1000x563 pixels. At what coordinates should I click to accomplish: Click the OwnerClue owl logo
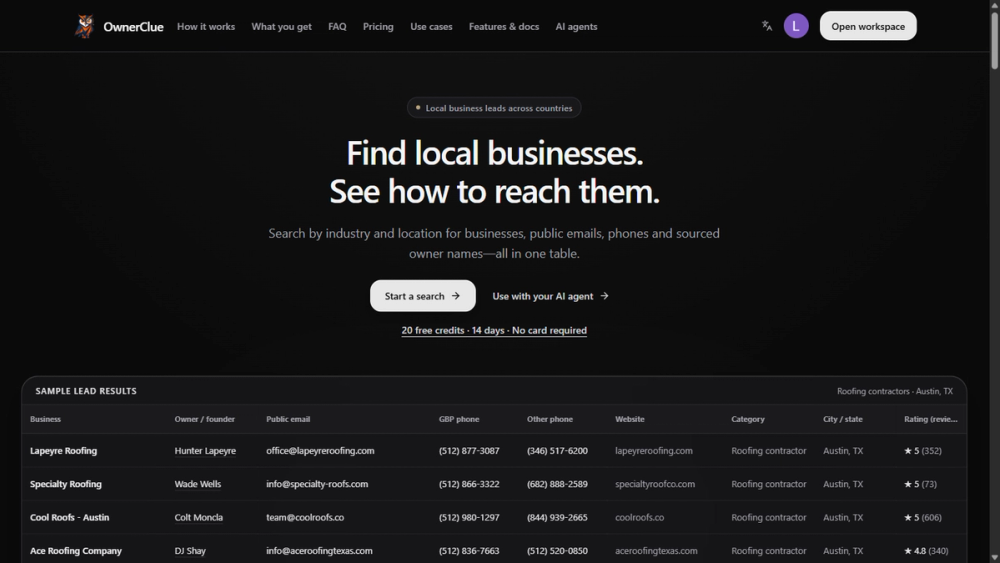(84, 26)
